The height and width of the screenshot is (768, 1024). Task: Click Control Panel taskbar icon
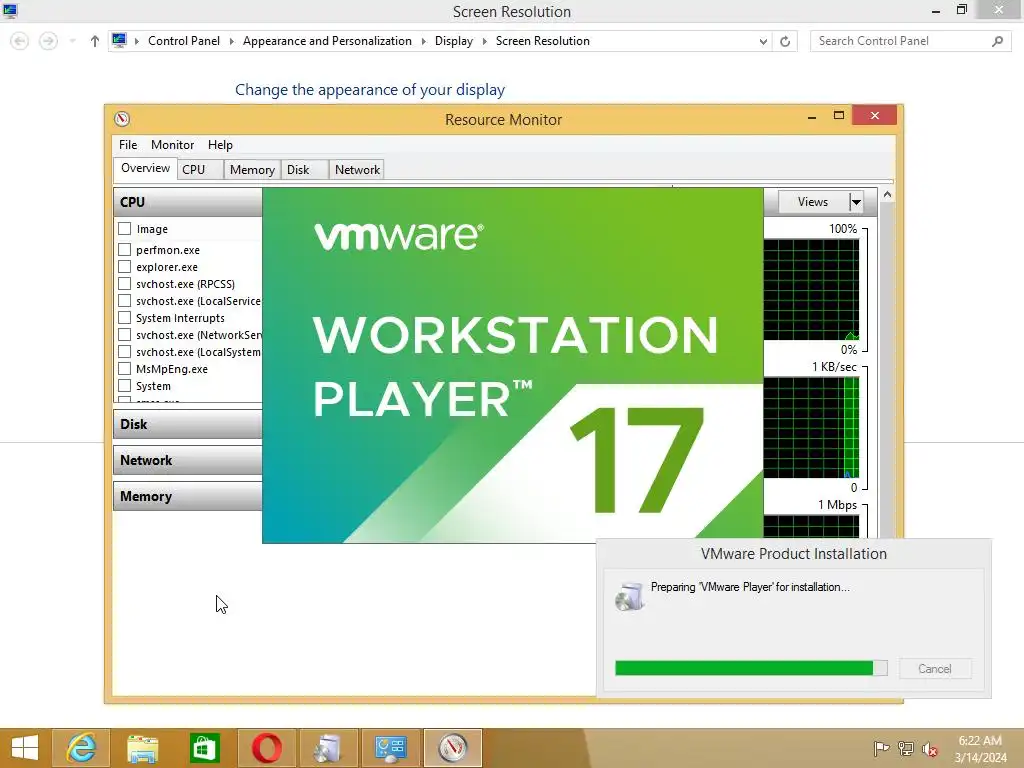[391, 748]
